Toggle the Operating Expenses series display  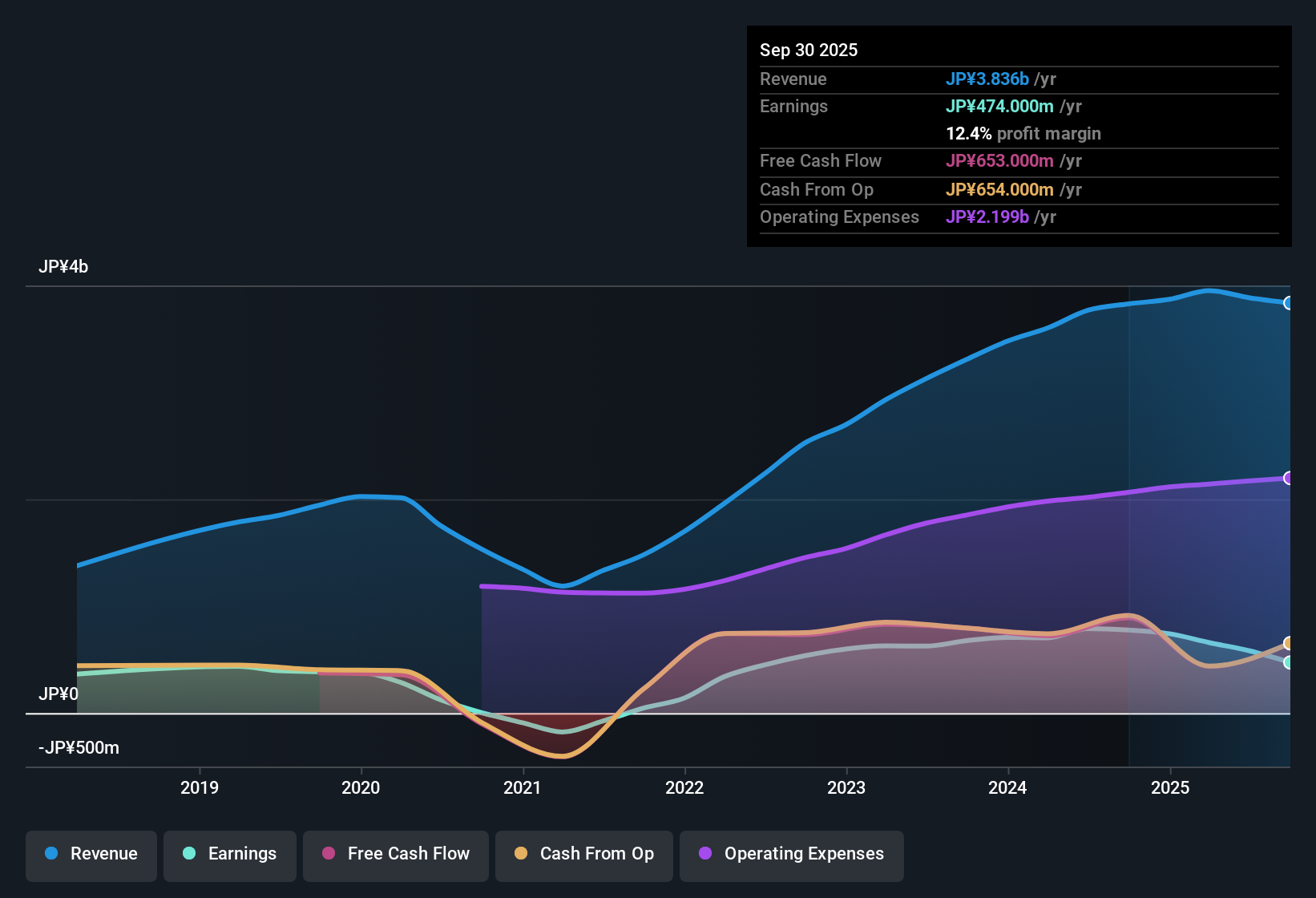click(x=791, y=854)
